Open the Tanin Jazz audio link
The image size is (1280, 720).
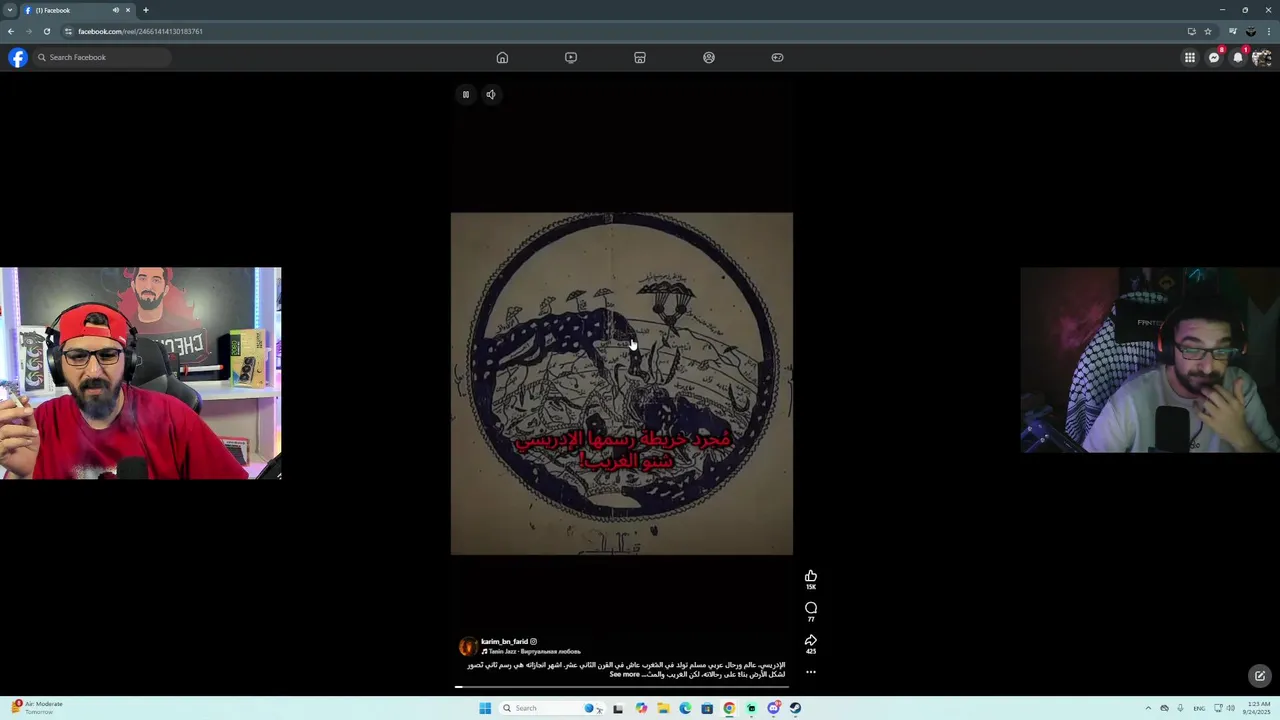[x=531, y=651]
